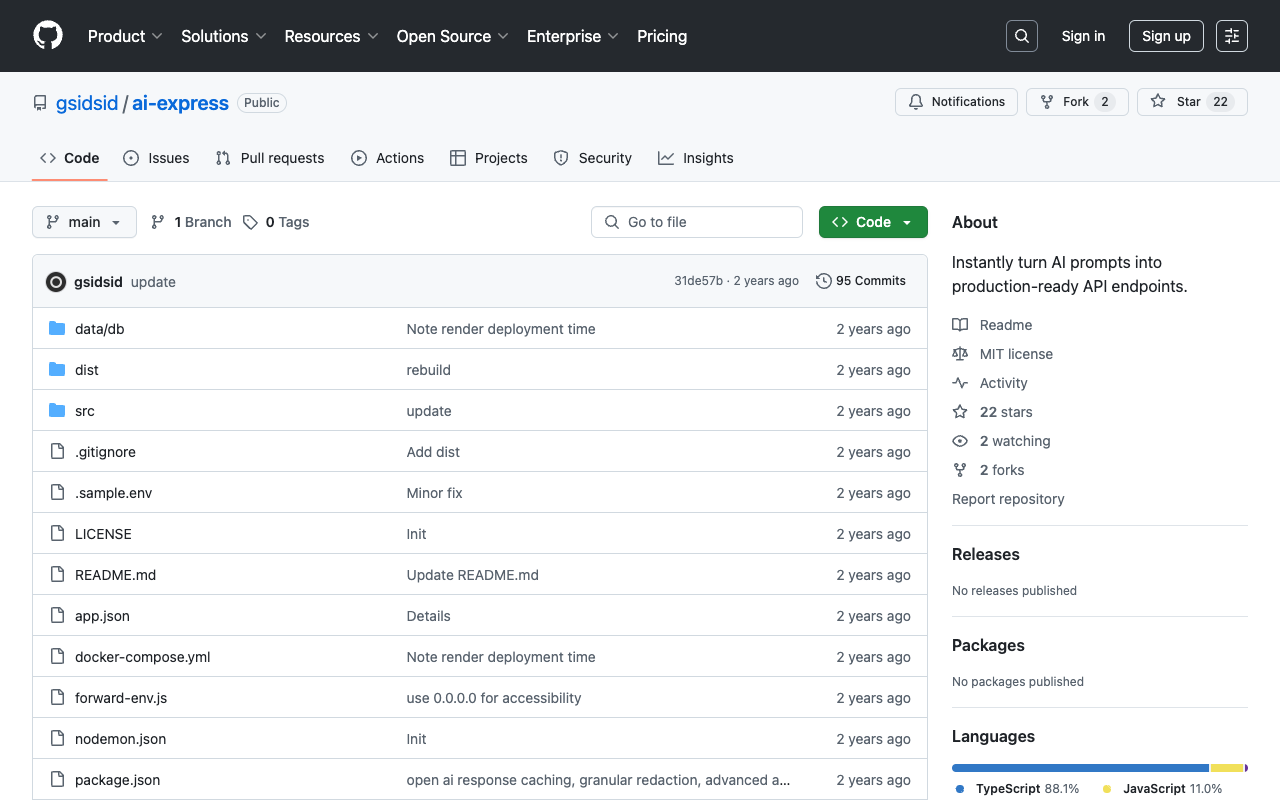Viewport: 1280px width, 800px height.
Task: Click the dist folder icon
Action: [x=57, y=370]
